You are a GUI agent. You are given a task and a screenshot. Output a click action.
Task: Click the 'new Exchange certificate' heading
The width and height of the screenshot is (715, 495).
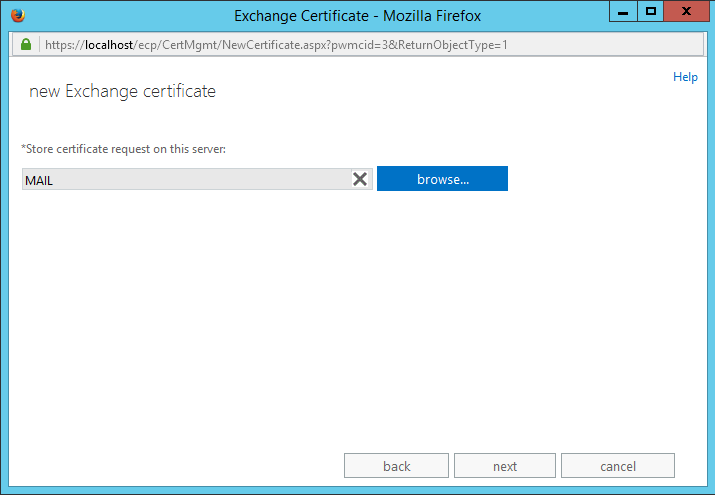(x=122, y=92)
